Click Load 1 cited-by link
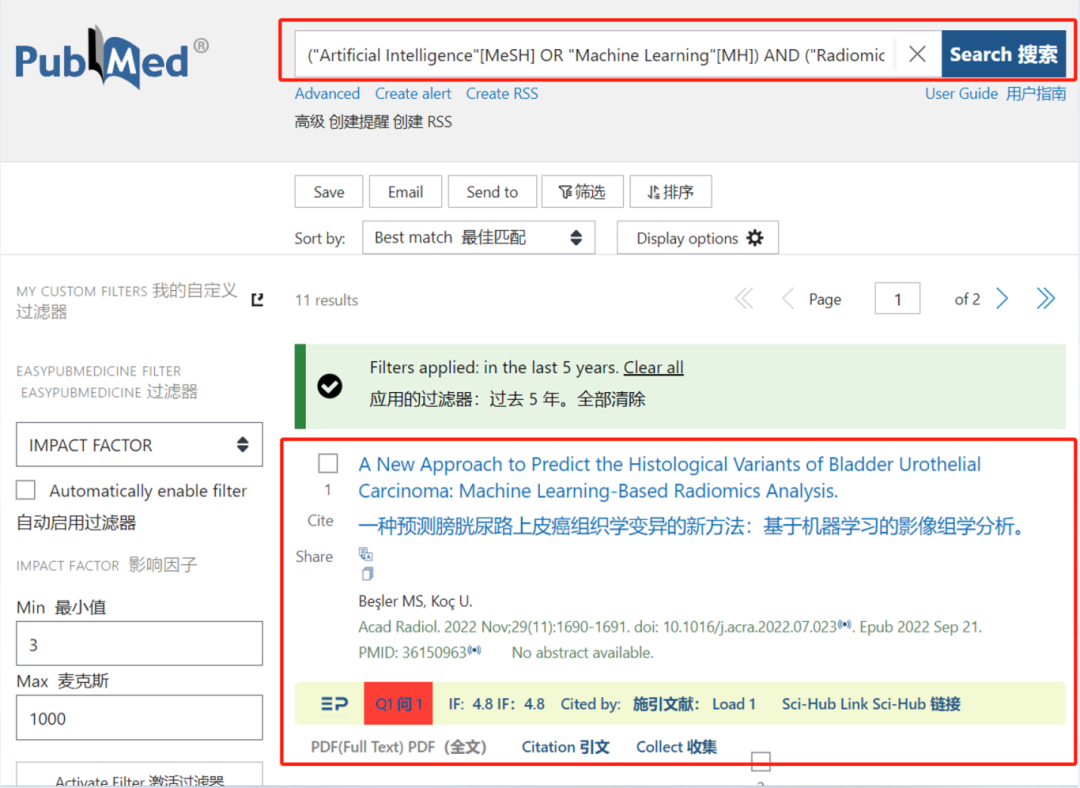The width and height of the screenshot is (1080, 788). point(734,704)
